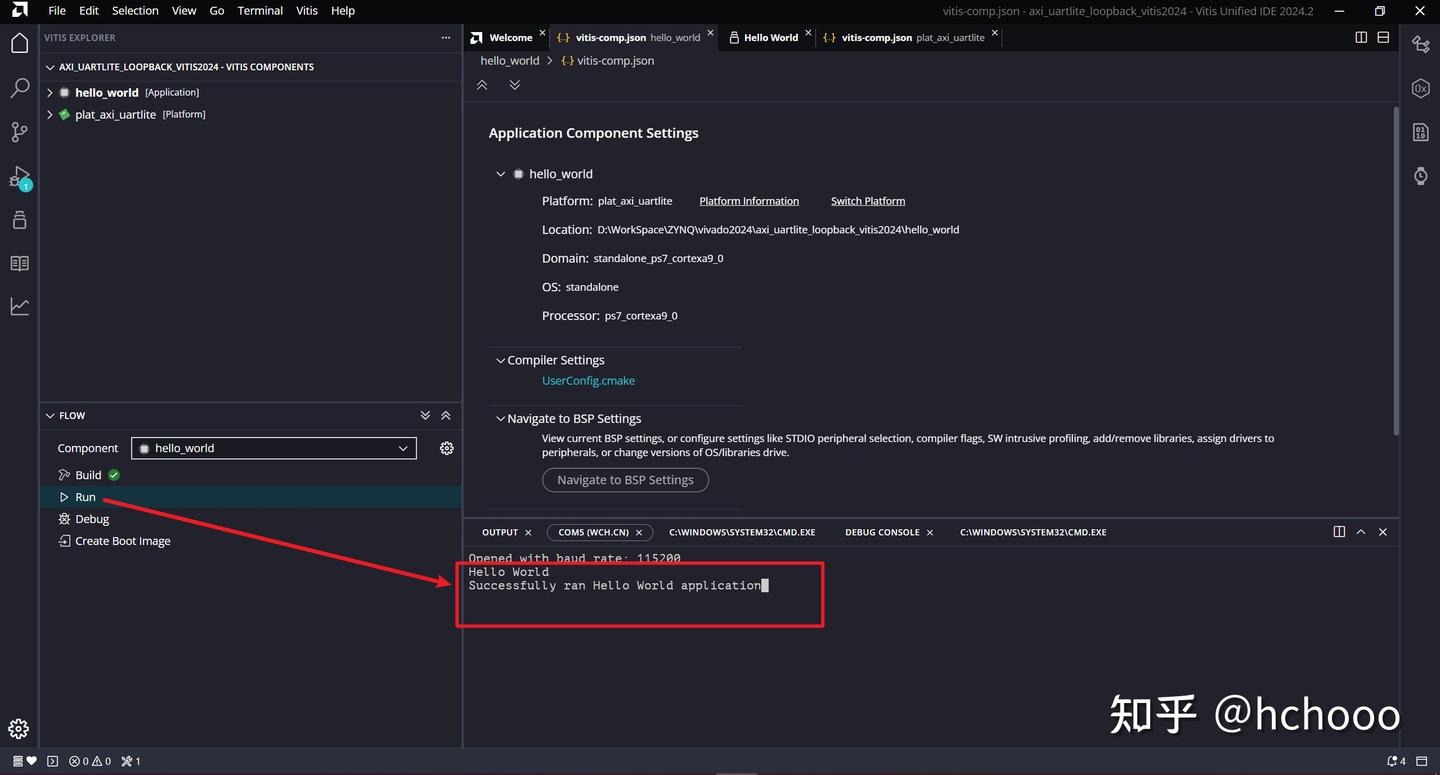Switch to the DEBUG CONSOLE tab
This screenshot has width=1440, height=775.
point(882,532)
